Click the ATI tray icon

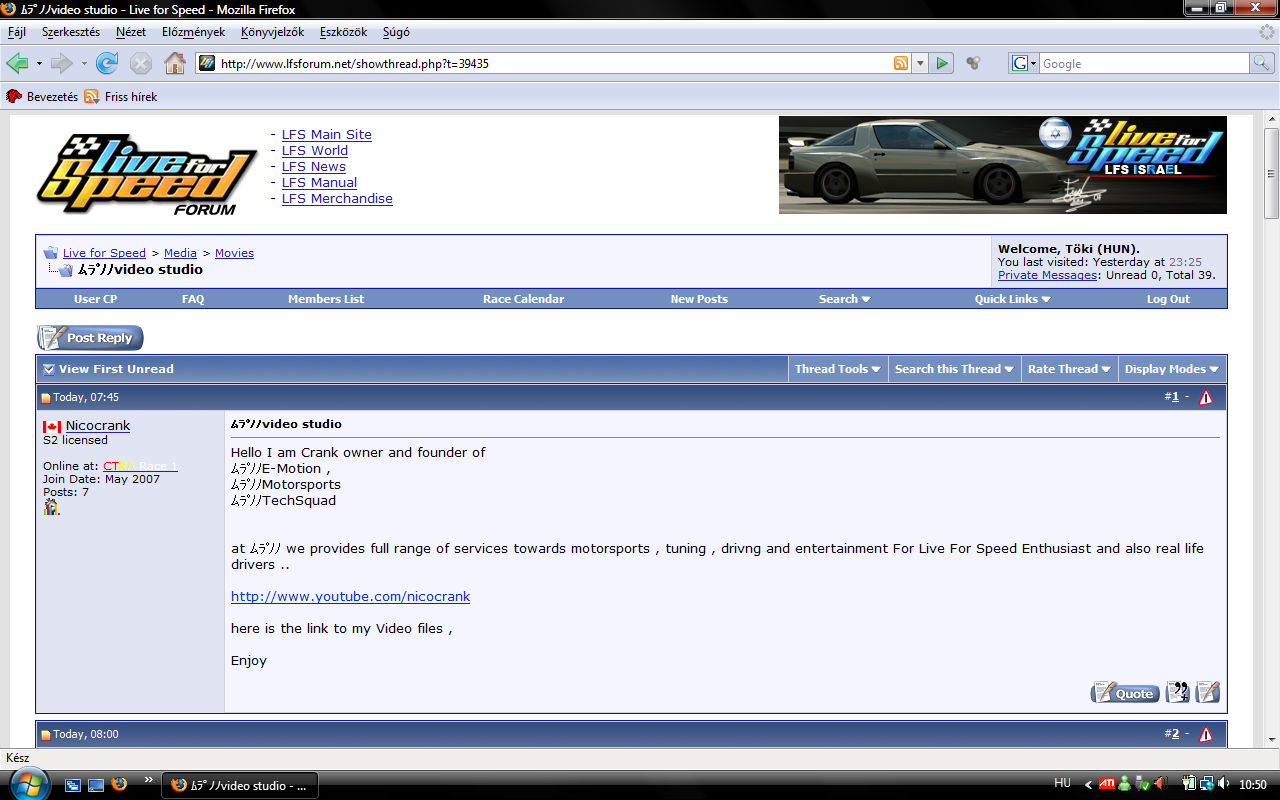[x=1107, y=784]
